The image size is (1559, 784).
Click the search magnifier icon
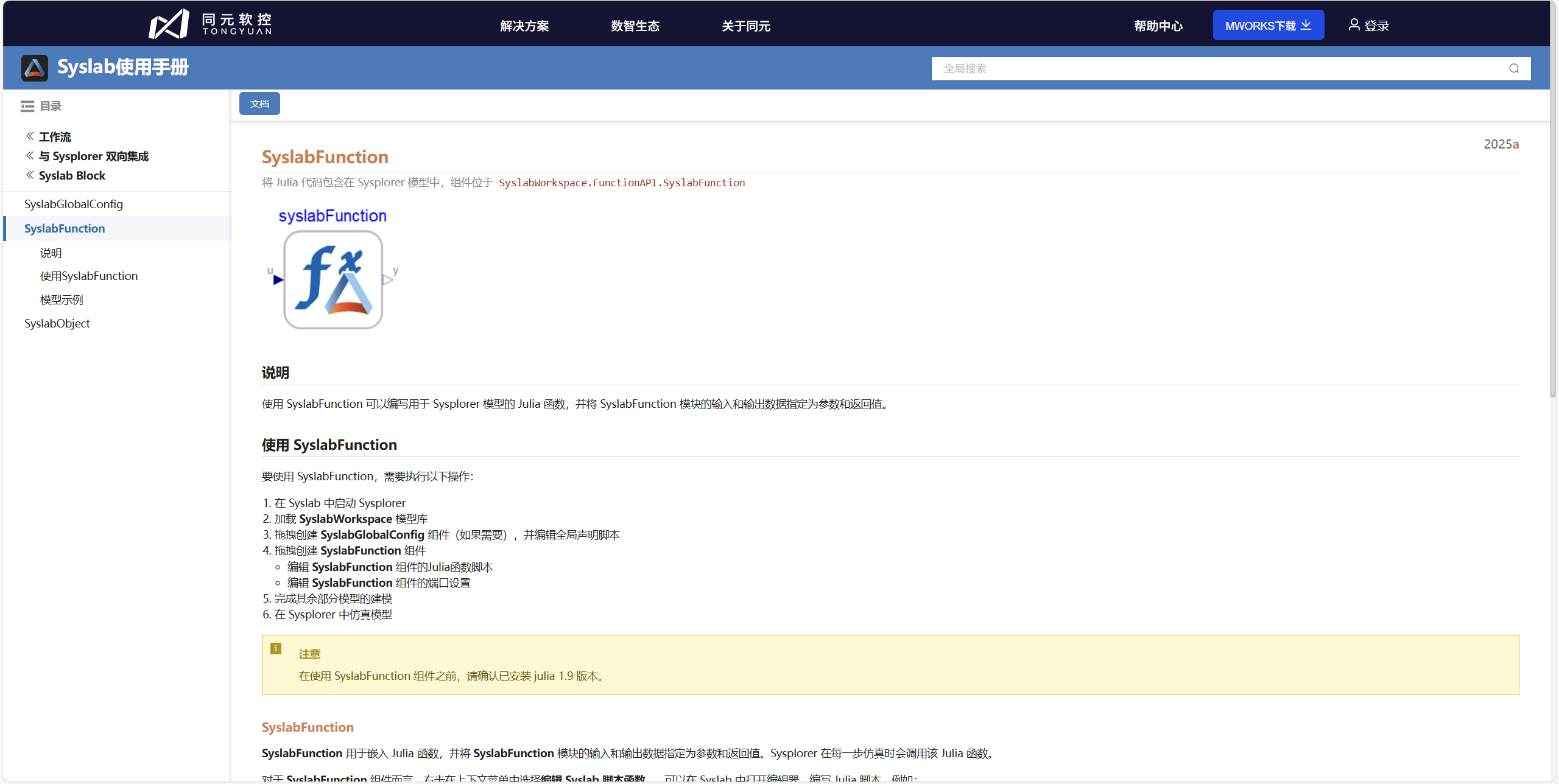pyautogui.click(x=1514, y=69)
